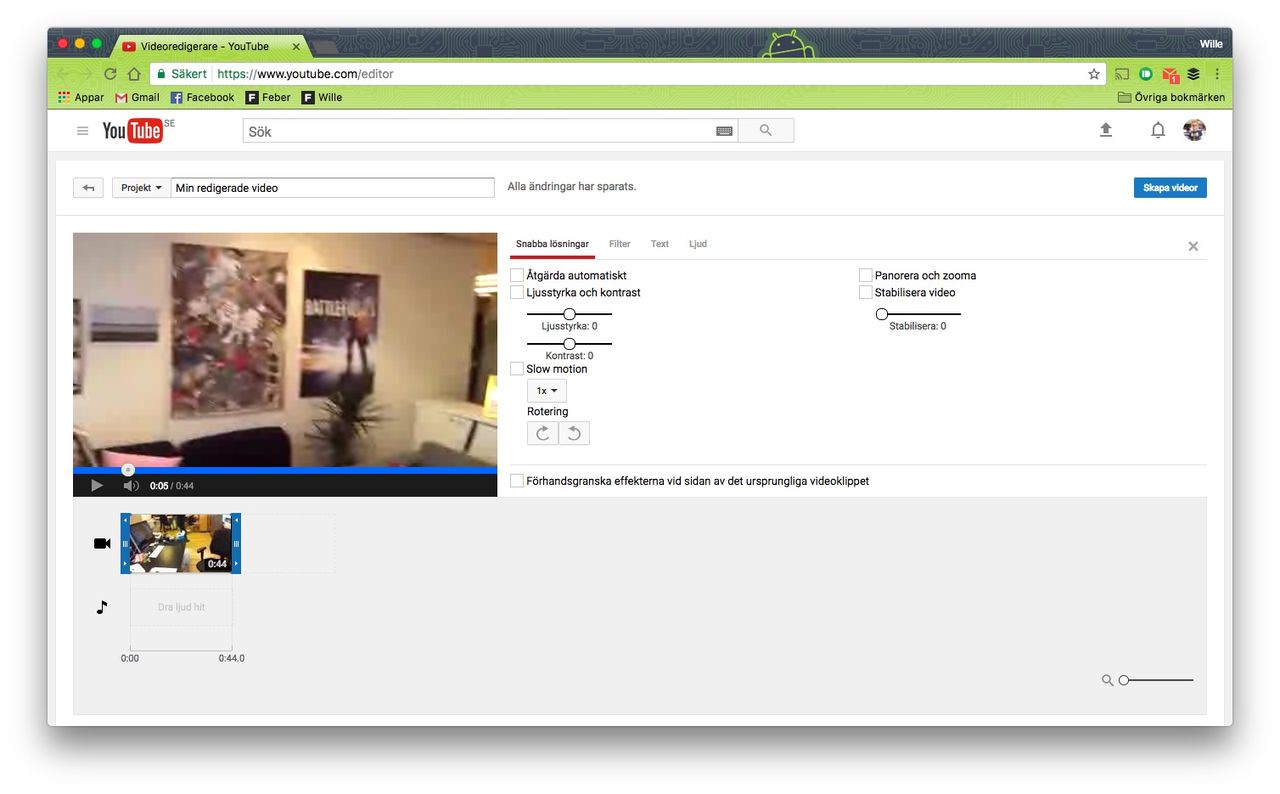Open the 1x speed dropdown
This screenshot has width=1280, height=794.
546,390
